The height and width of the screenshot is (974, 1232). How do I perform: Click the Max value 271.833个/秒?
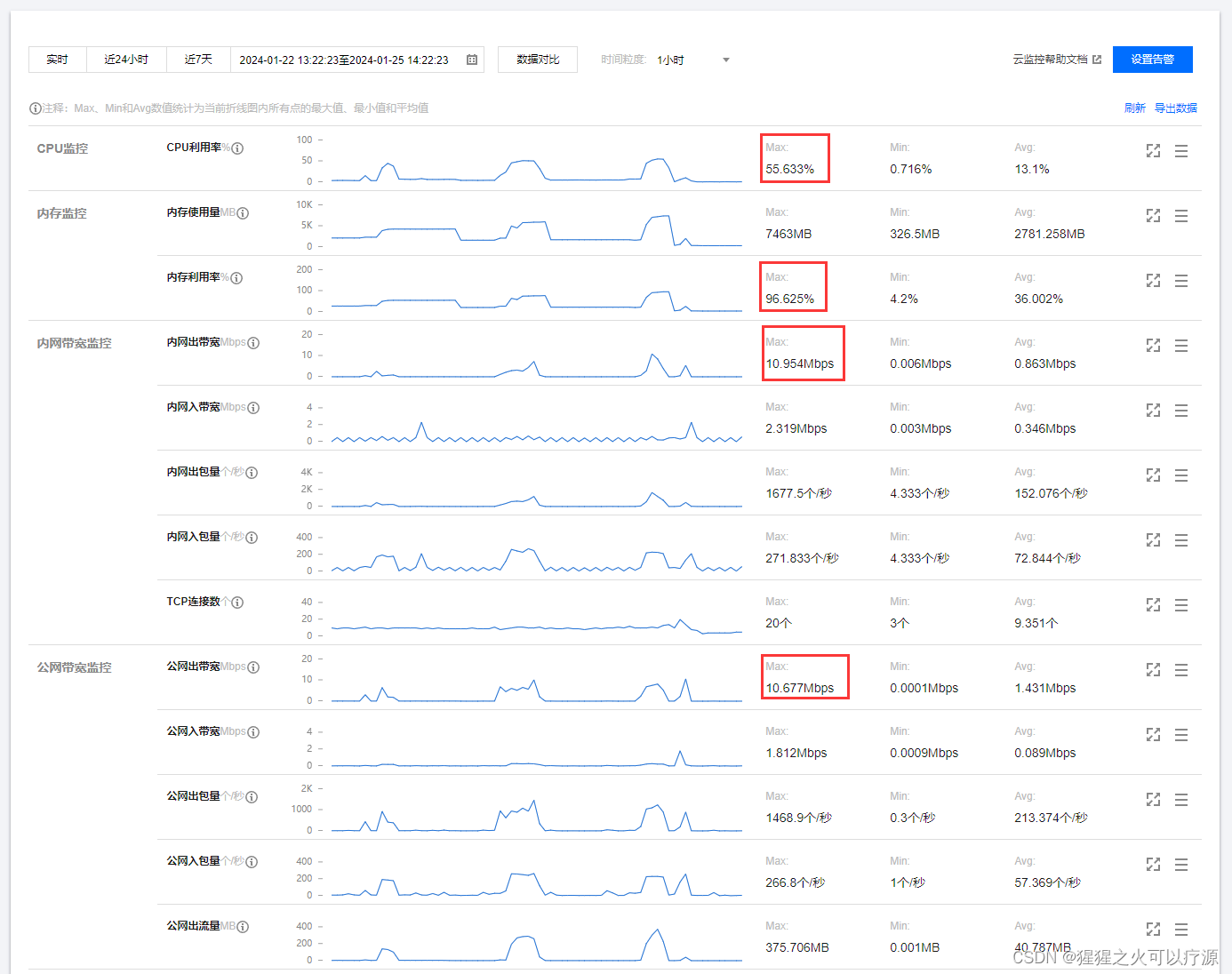pos(802,558)
